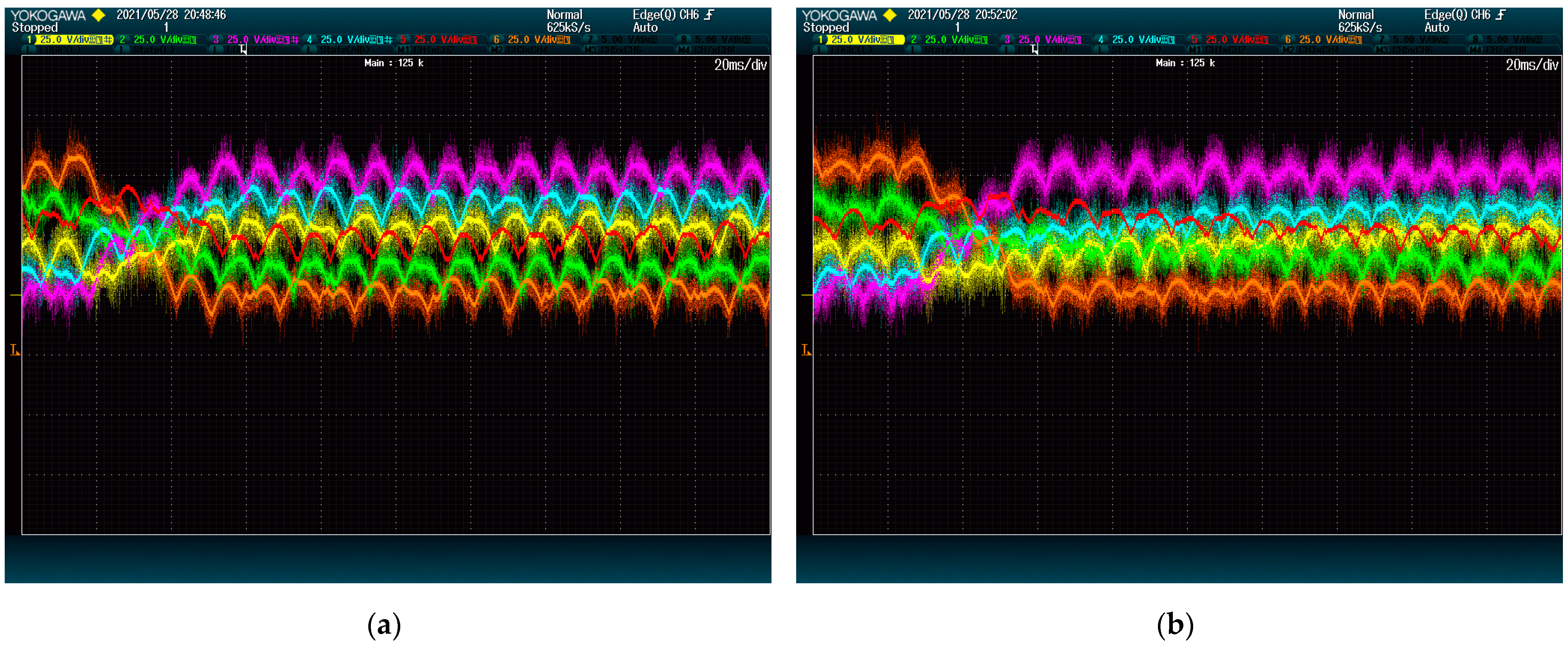Click the orange trigger level marker left of plot (a)

click(x=15, y=350)
